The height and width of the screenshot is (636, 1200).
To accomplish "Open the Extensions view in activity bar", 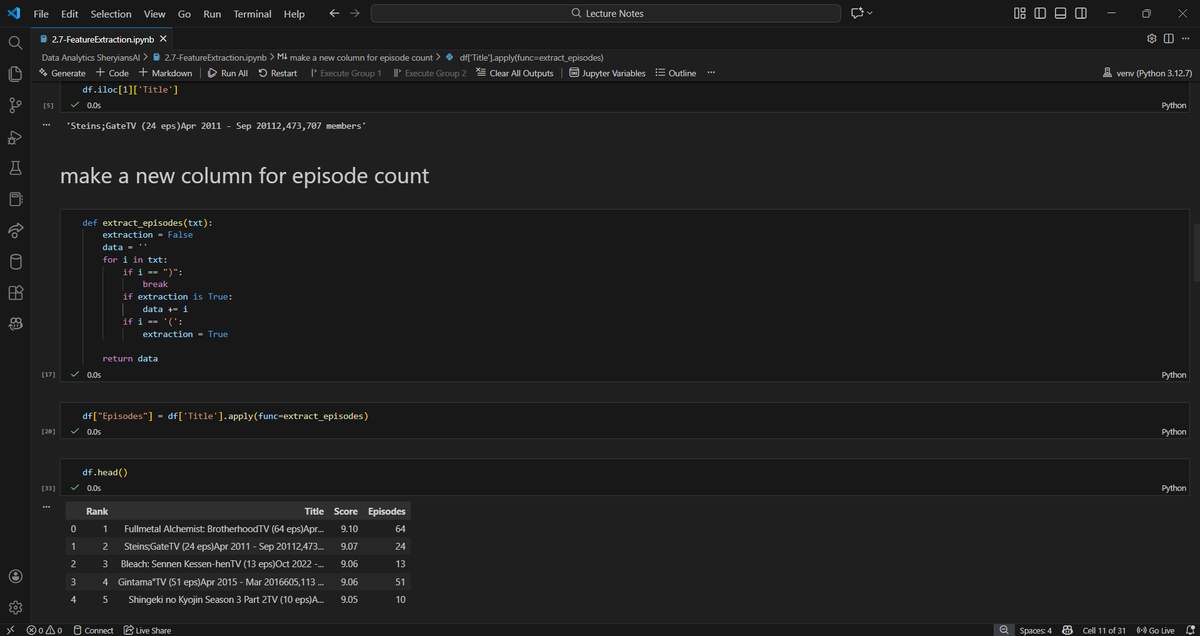I will (15, 294).
